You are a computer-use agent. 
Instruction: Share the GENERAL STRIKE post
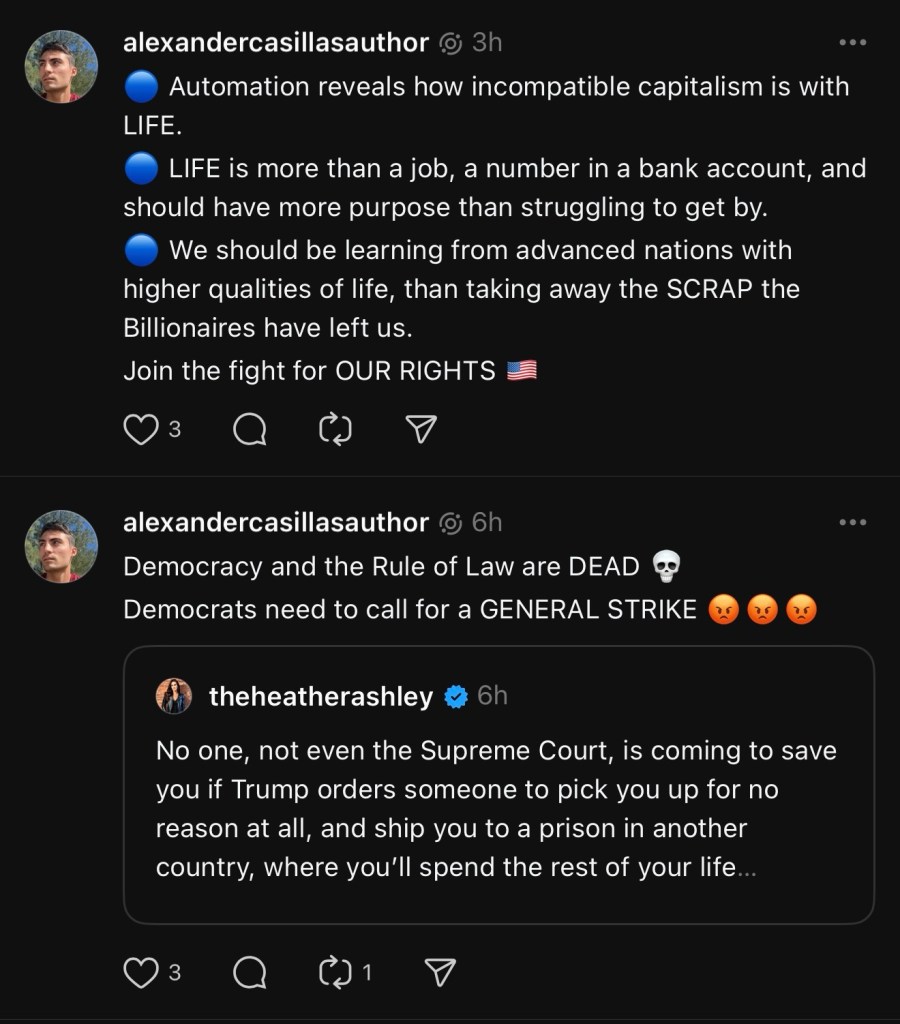[x=440, y=972]
